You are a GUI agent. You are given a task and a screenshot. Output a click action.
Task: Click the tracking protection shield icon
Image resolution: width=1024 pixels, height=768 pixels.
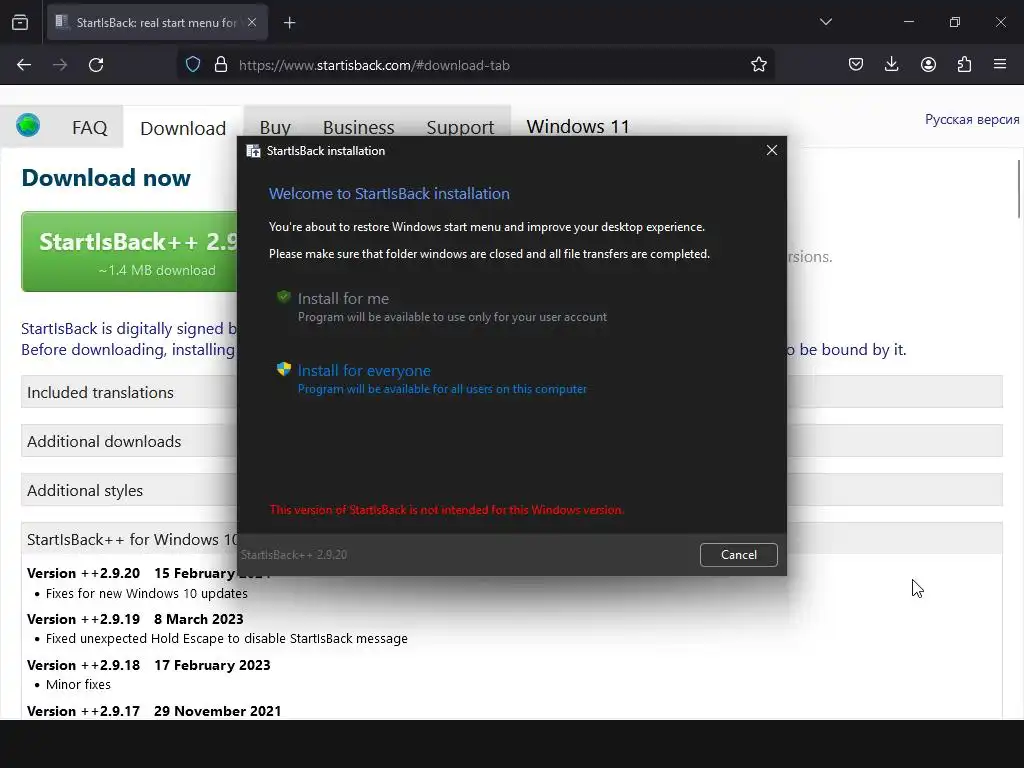[x=193, y=65]
